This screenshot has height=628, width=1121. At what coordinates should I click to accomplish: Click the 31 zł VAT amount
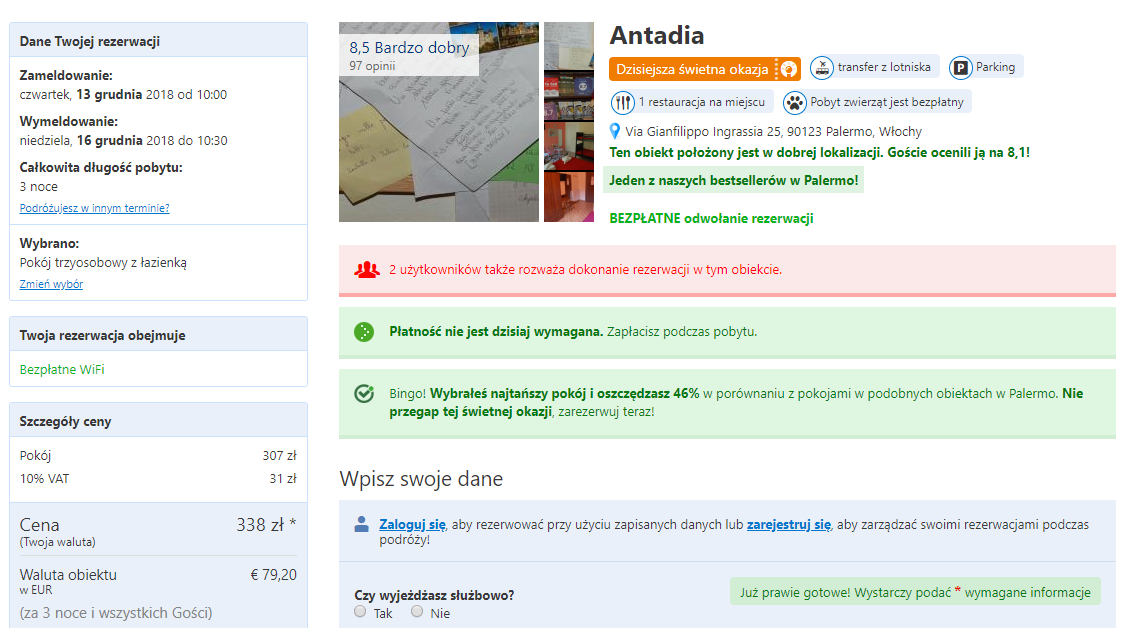pos(282,479)
